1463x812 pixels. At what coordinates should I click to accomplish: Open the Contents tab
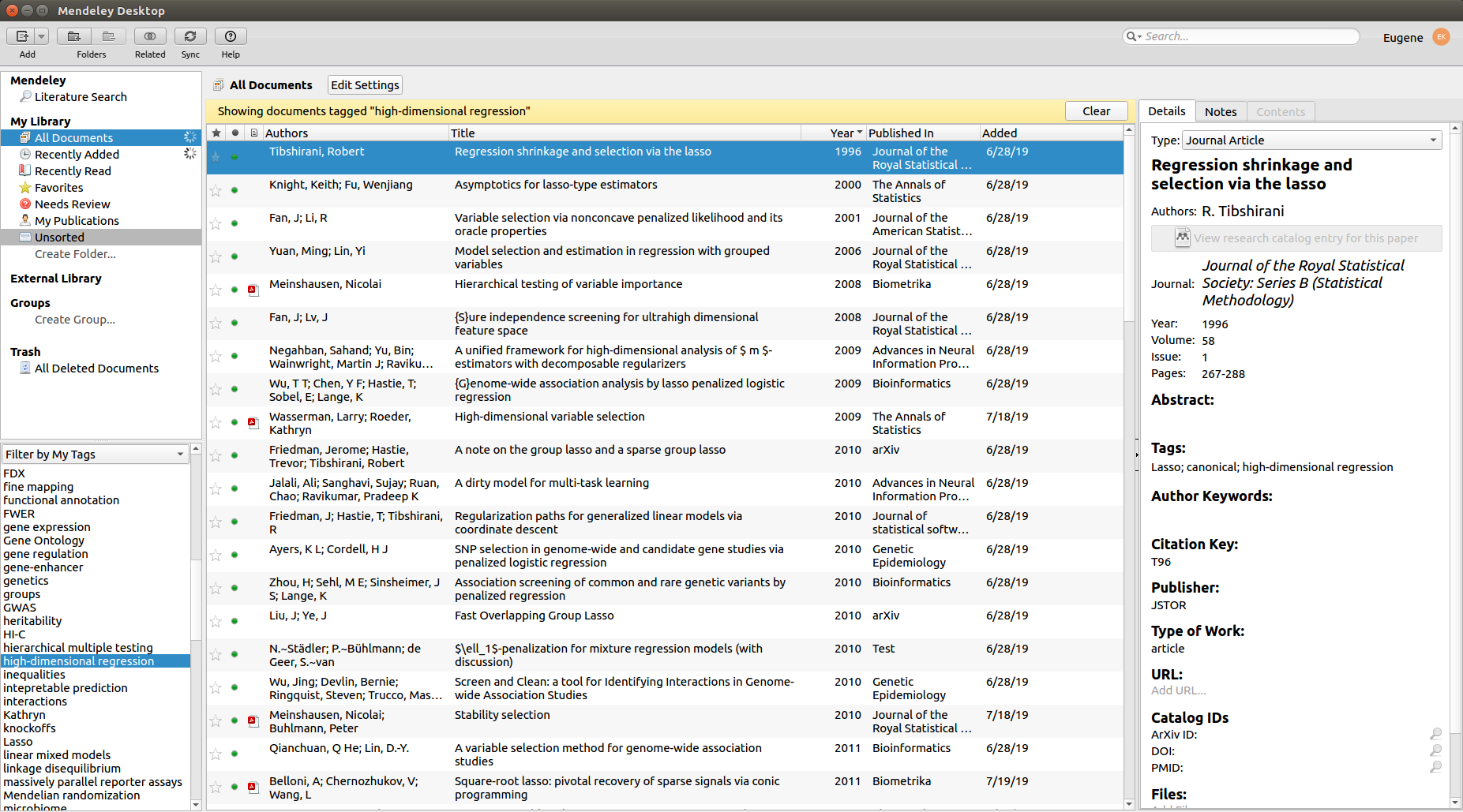tap(1280, 112)
